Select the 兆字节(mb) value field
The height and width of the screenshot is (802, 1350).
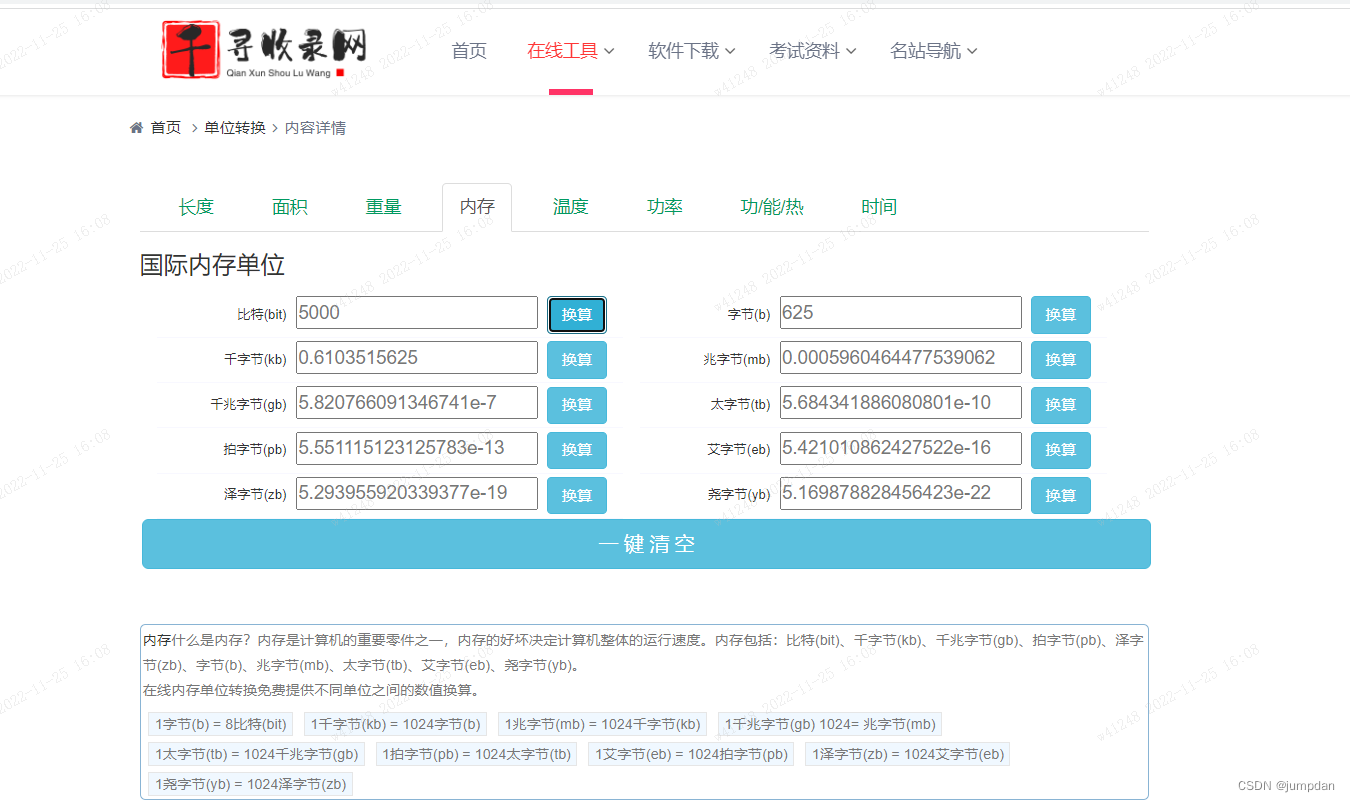[900, 357]
